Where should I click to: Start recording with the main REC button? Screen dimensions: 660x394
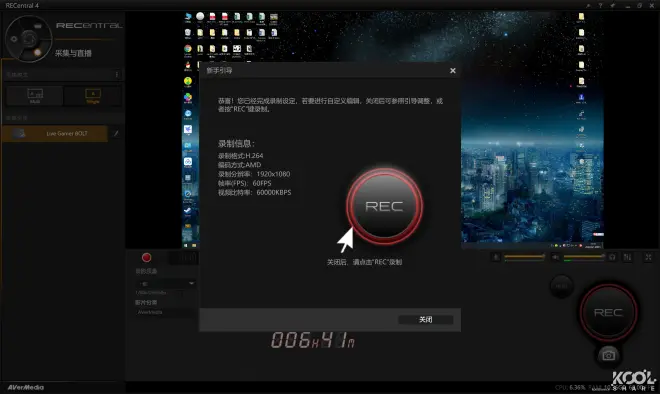click(608, 312)
